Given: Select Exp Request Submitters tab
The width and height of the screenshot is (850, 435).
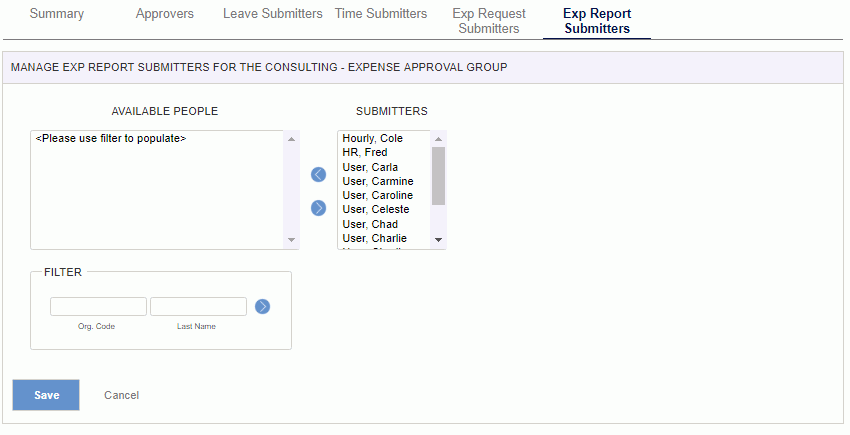Looking at the screenshot, I should tap(489, 21).
